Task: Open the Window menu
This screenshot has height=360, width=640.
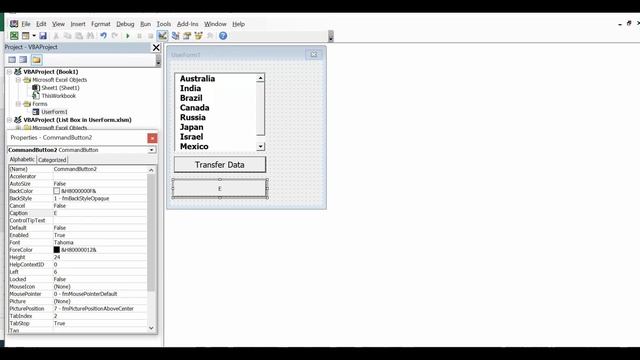Action: (x=215, y=24)
